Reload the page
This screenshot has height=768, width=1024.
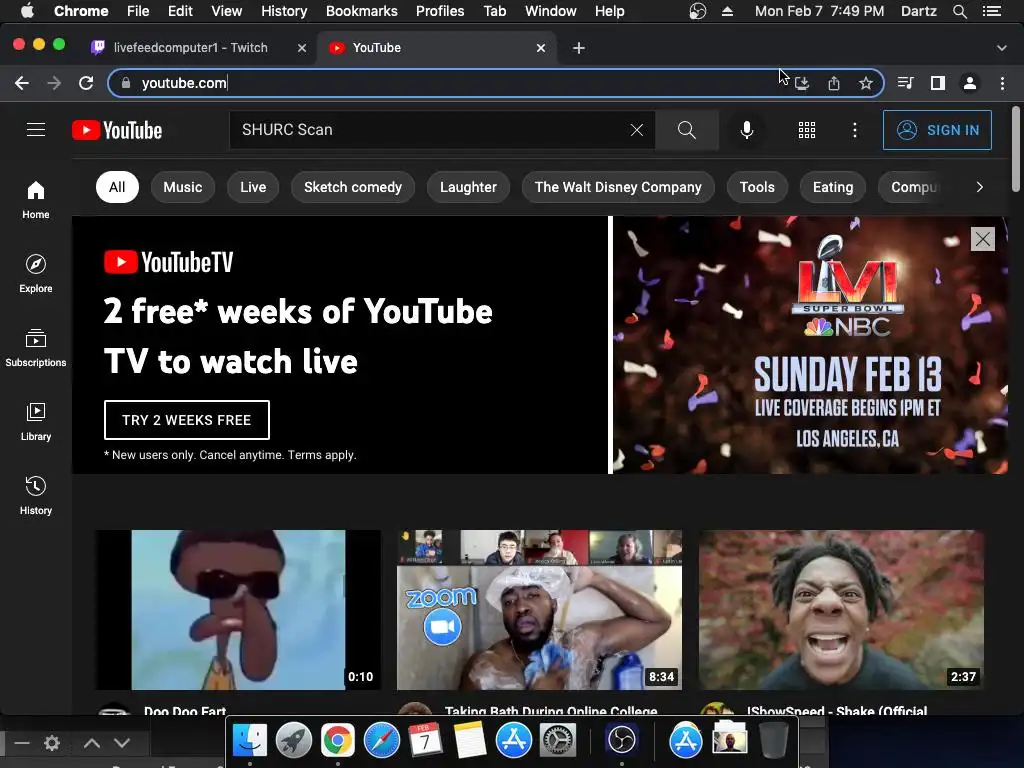pos(86,83)
